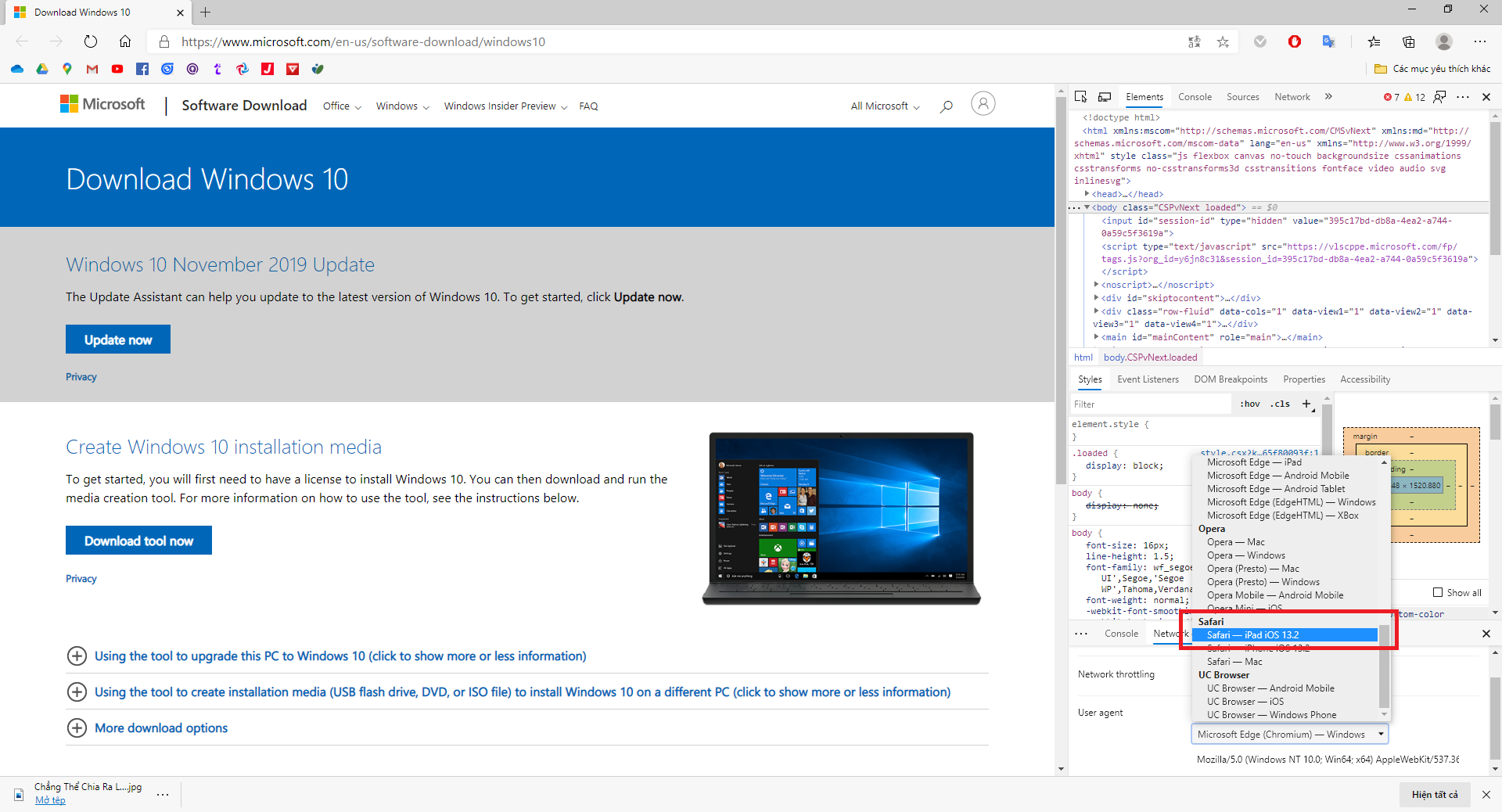
Task: Open DevTools customize menu (three dots)
Action: click(x=1463, y=97)
